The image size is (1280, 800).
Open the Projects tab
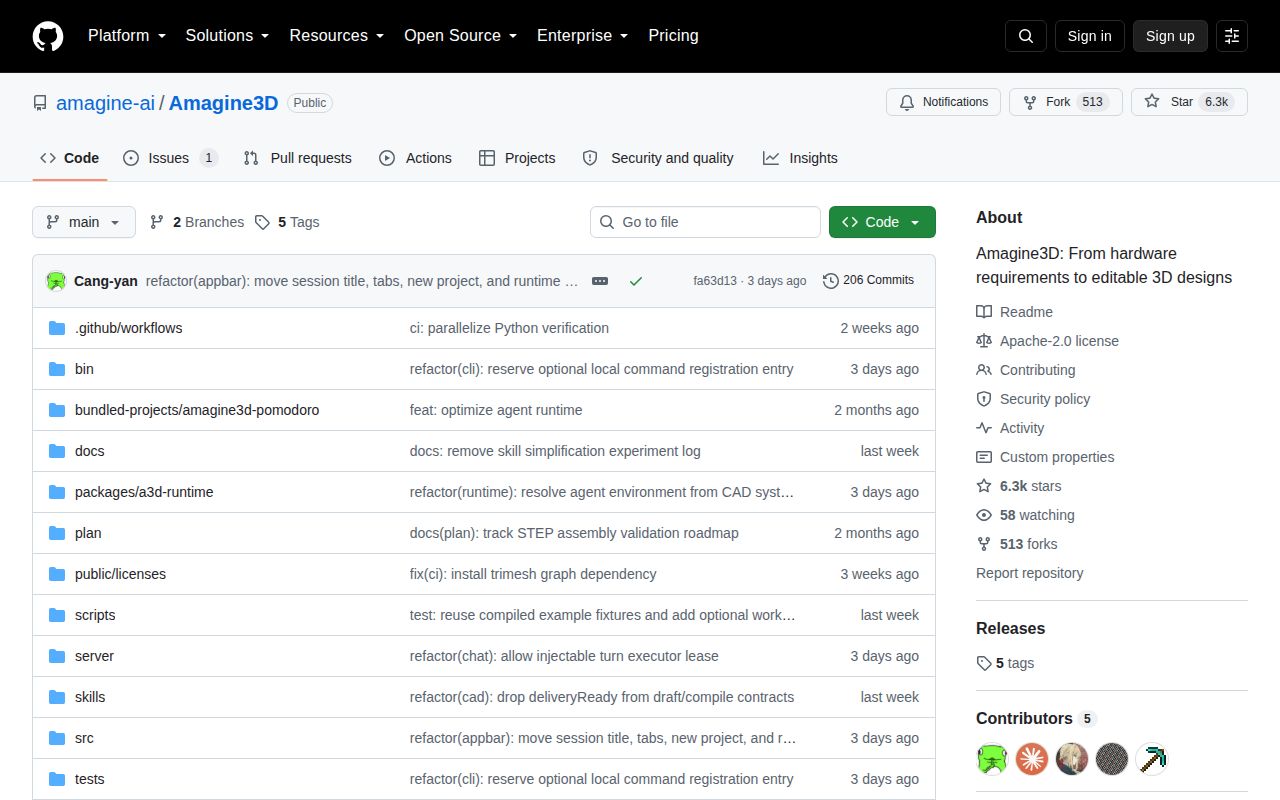point(517,158)
